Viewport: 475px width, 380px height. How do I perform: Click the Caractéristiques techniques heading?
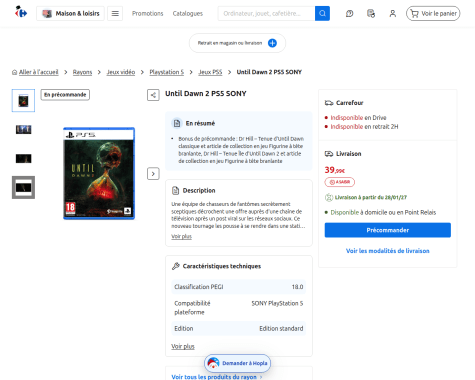[222, 266]
